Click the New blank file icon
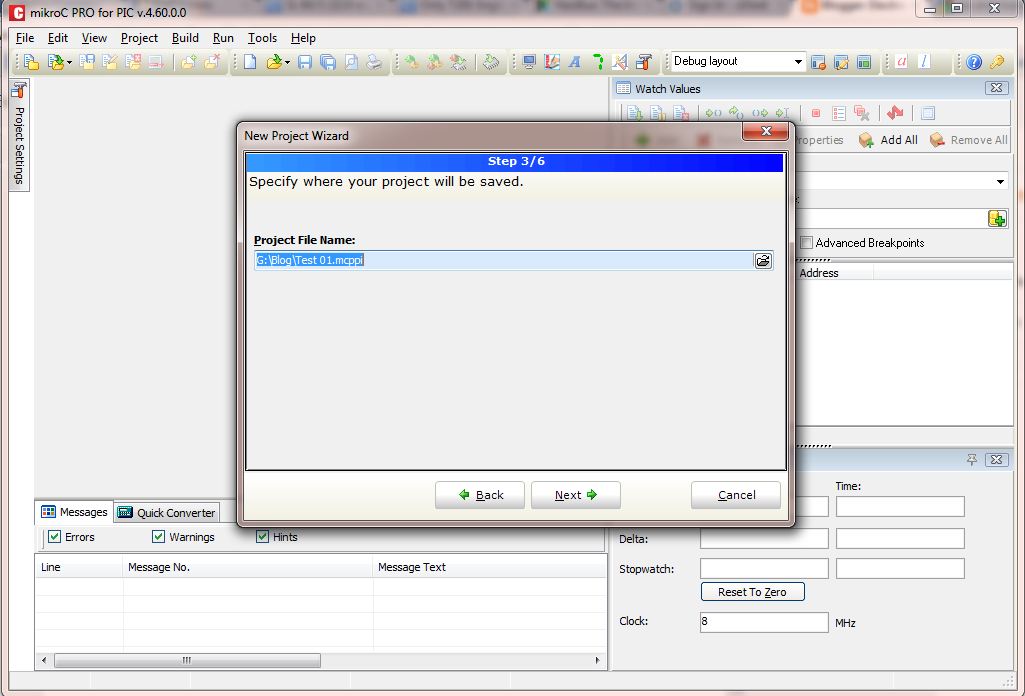Image resolution: width=1025 pixels, height=696 pixels. tap(250, 62)
